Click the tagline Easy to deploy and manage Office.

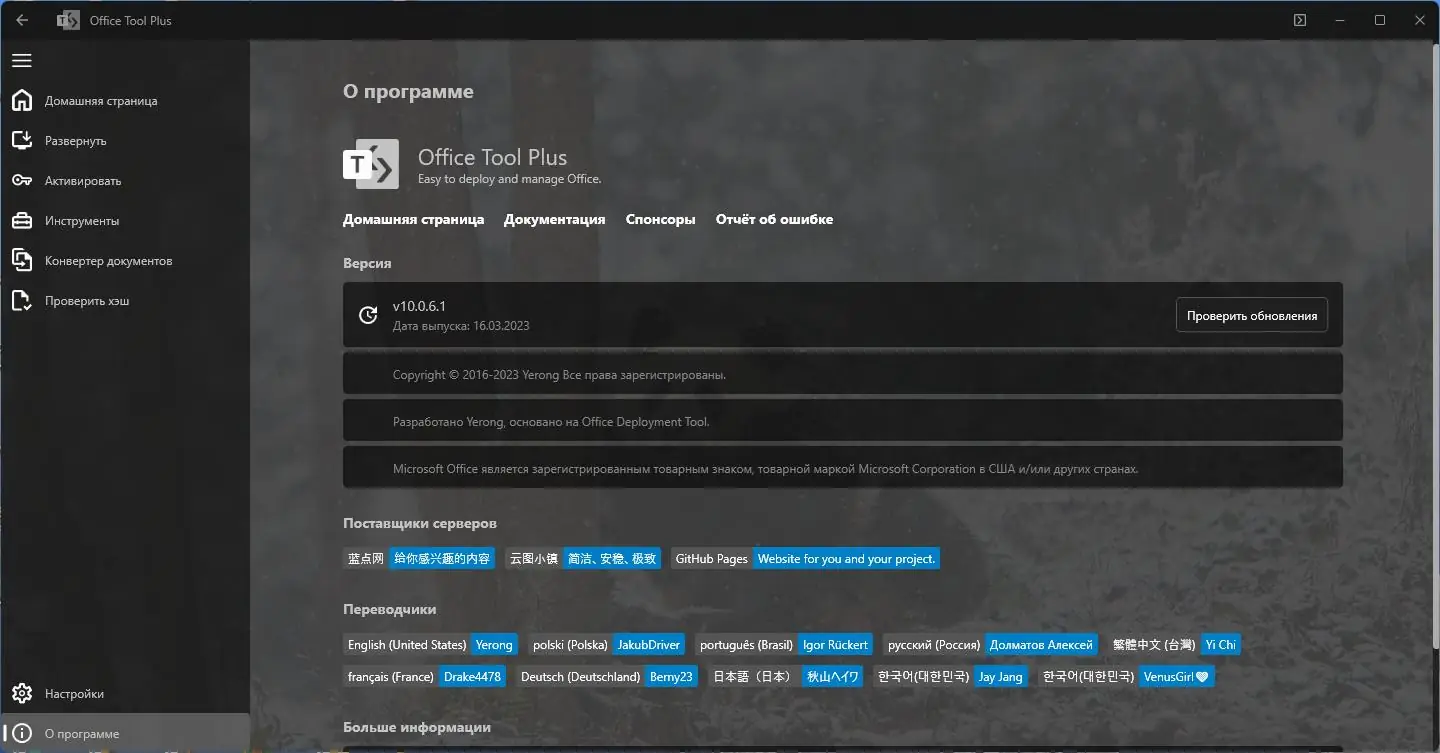(x=509, y=179)
